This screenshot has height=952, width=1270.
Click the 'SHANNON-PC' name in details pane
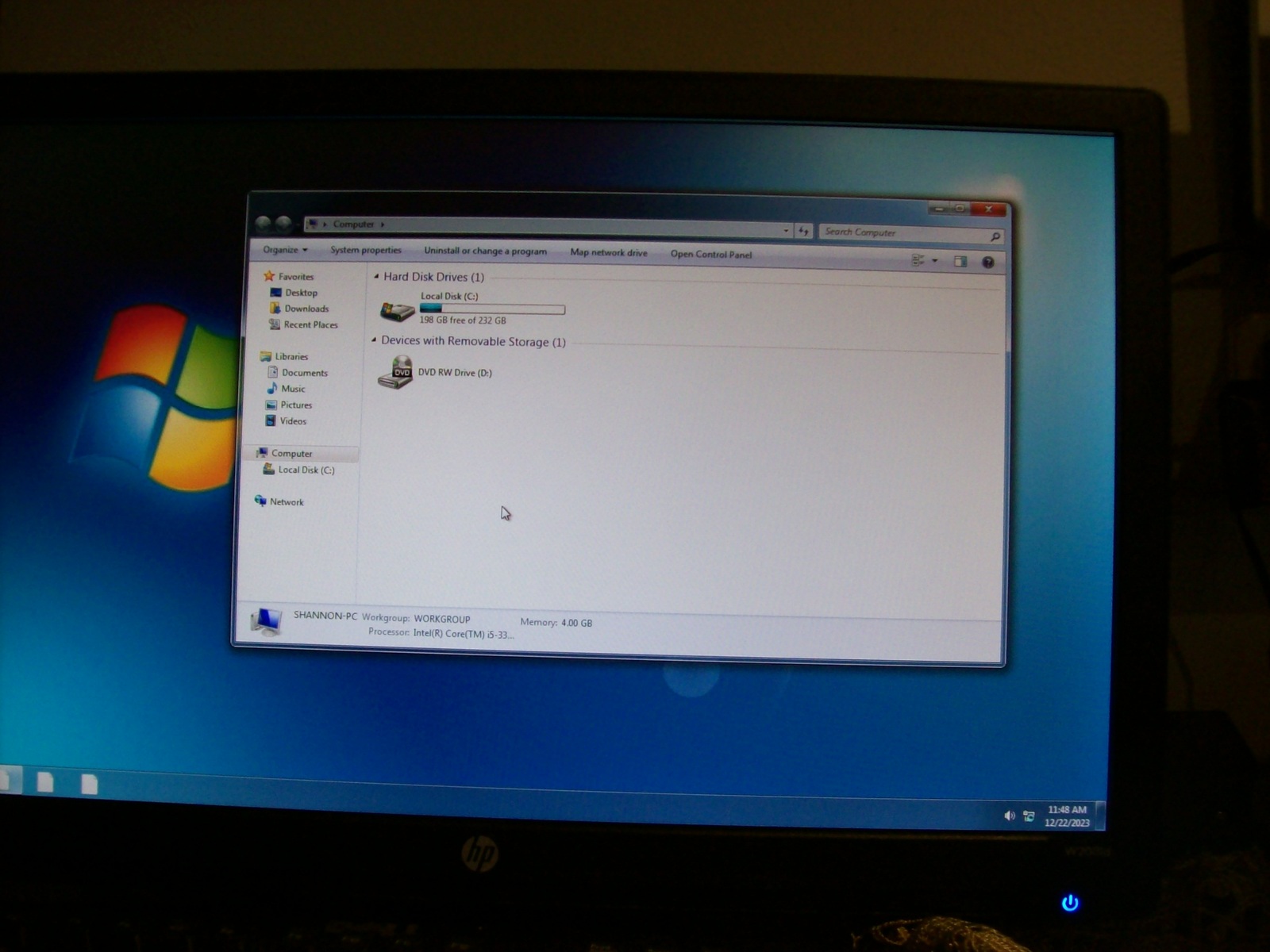(x=325, y=616)
